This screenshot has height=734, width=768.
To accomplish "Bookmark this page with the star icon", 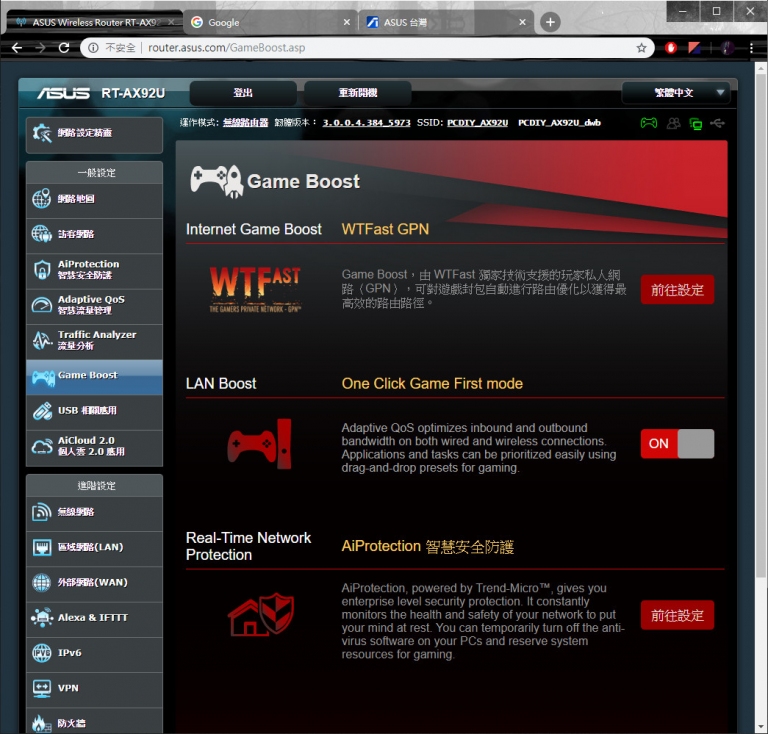I will [x=641, y=48].
